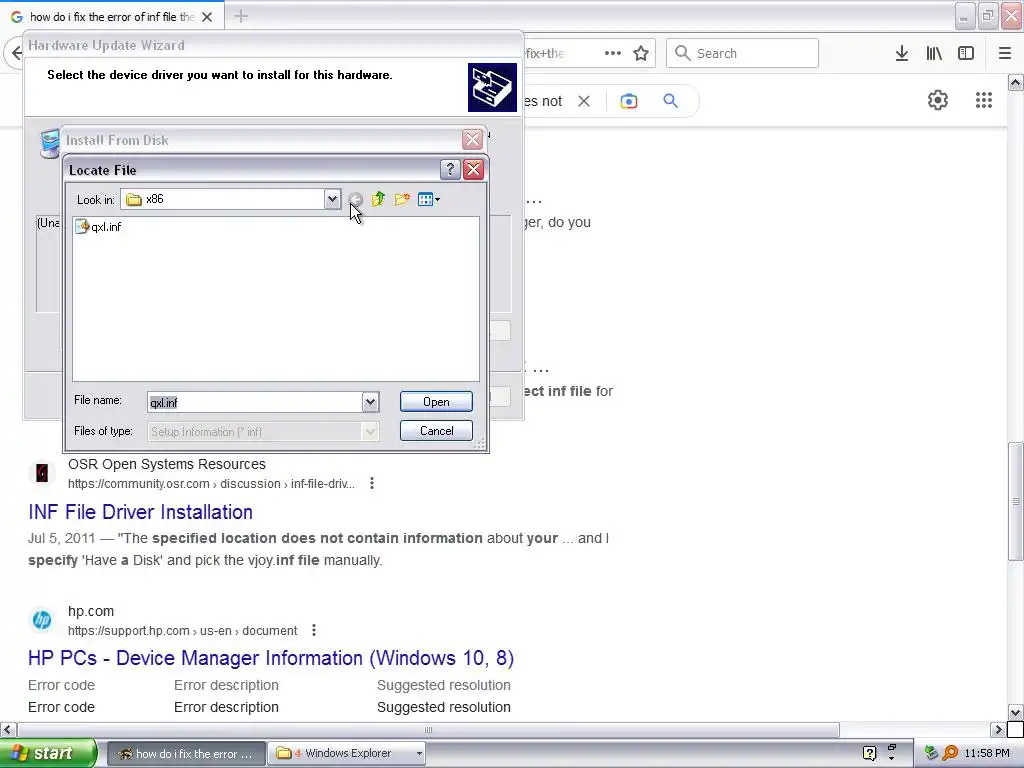Click the vertical scrollbar thumb
This screenshot has height=768, width=1024.
(1016, 501)
